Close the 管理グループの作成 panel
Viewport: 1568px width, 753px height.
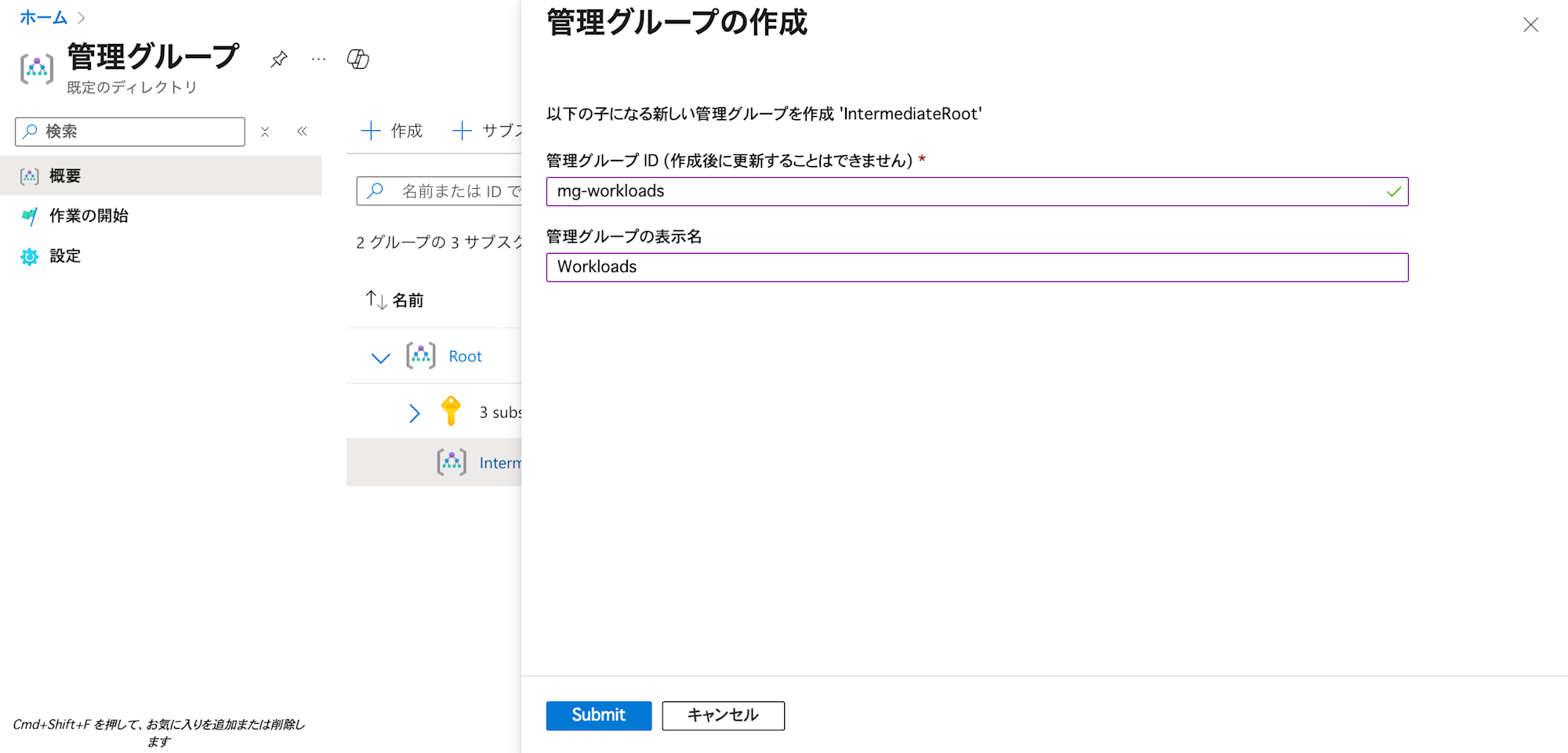pos(1530,25)
